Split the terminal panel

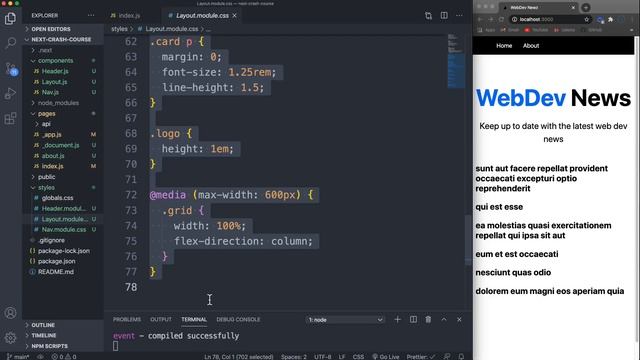(x=413, y=320)
